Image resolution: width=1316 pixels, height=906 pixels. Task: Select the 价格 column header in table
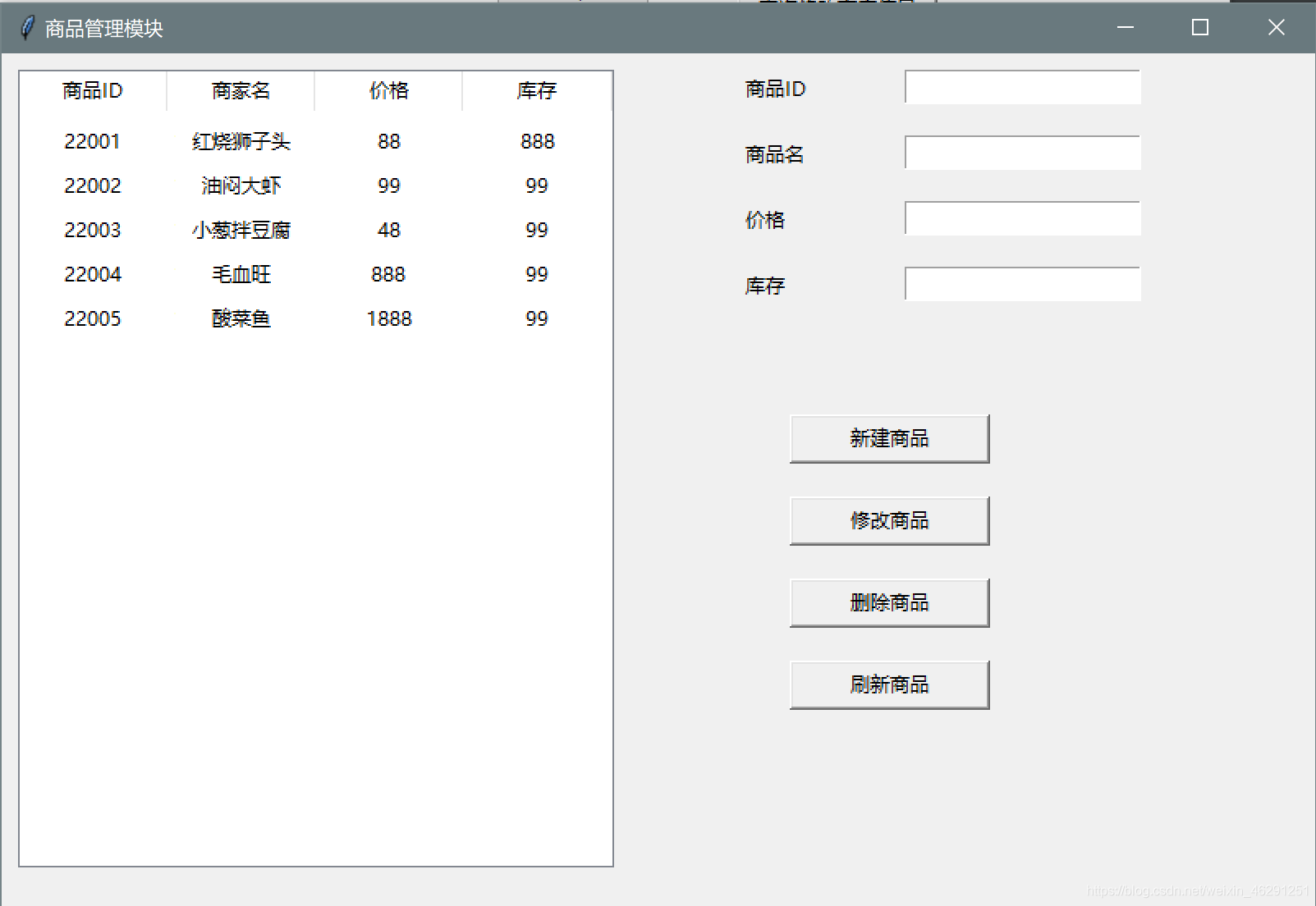click(x=388, y=90)
